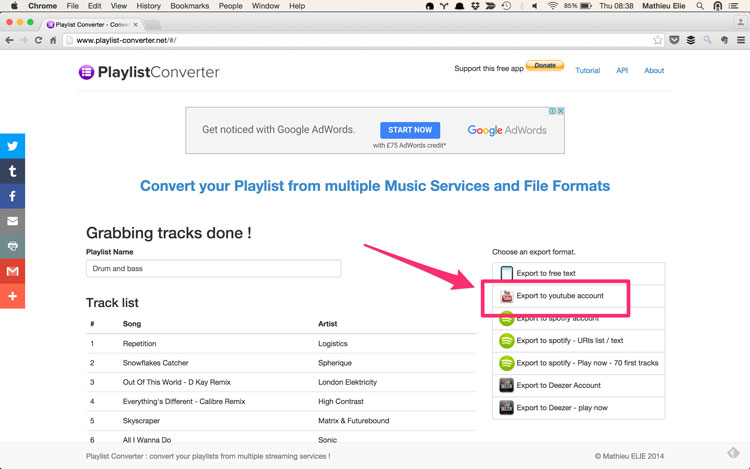Open the API link
Screen dimensions: 750x469
pos(622,70)
